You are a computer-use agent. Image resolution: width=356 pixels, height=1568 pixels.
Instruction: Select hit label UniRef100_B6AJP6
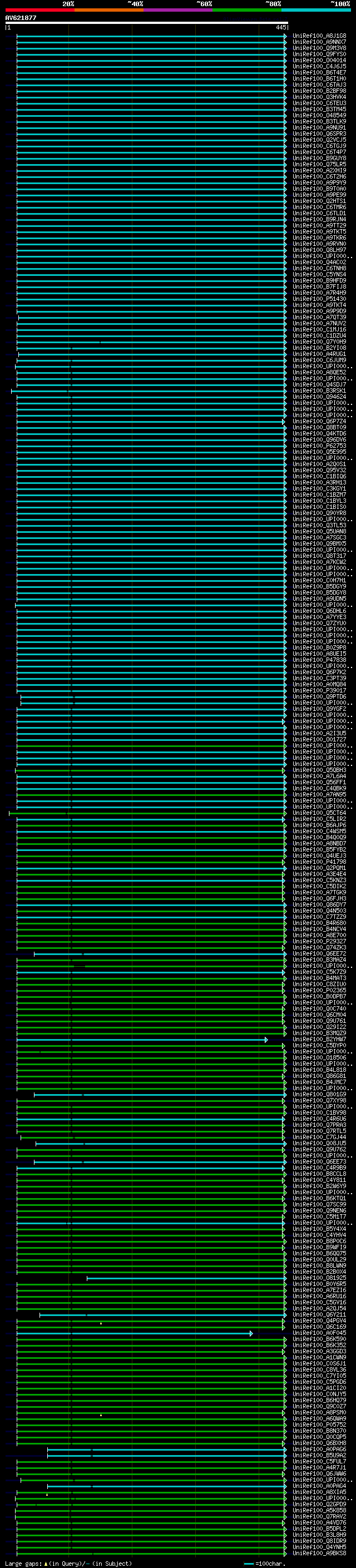(319, 825)
